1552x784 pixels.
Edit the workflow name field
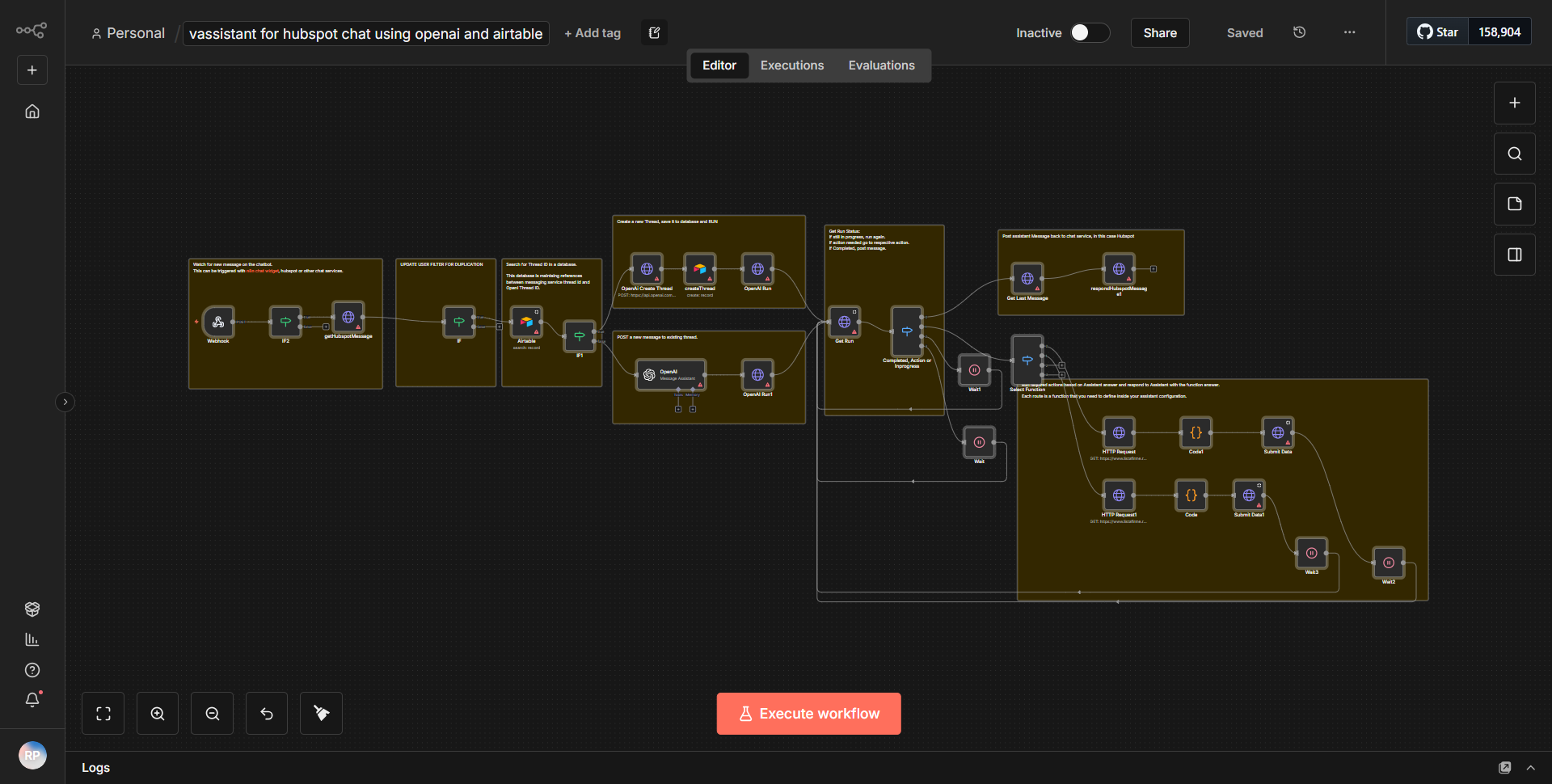pyautogui.click(x=365, y=34)
